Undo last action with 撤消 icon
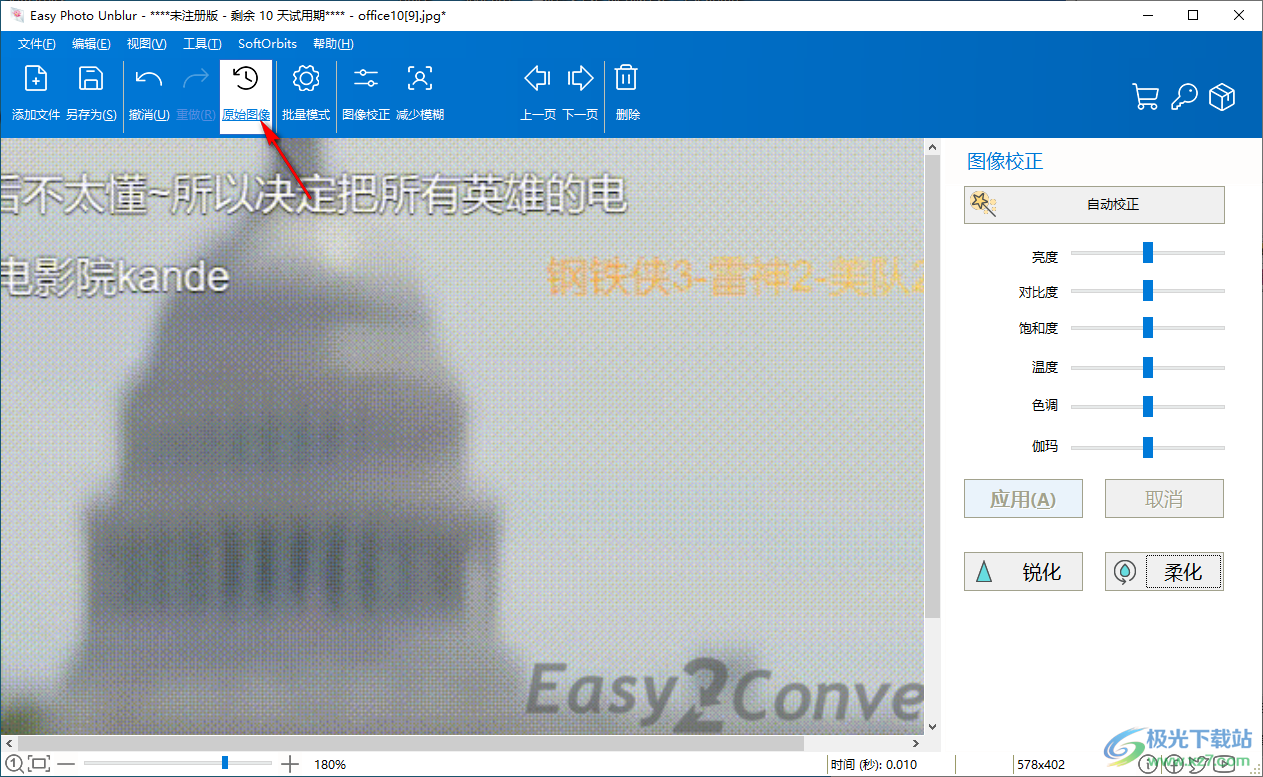 tap(149, 79)
